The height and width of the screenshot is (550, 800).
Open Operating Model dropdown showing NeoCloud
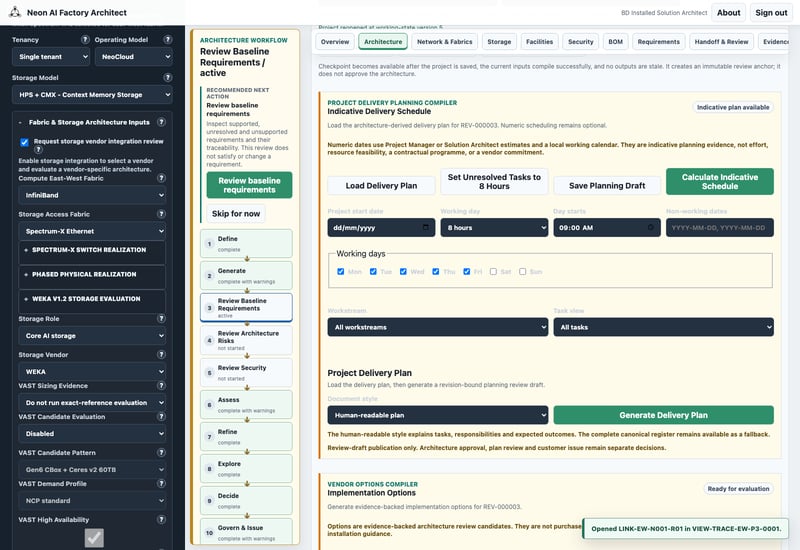(x=134, y=57)
